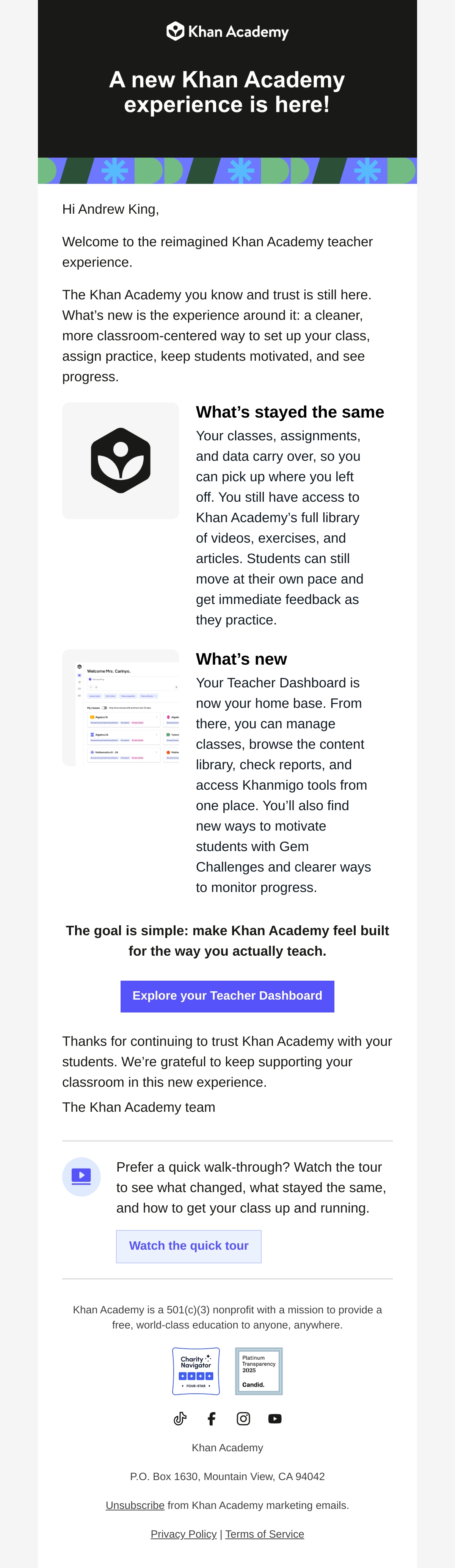The width and height of the screenshot is (455, 1568).
Task: Click the "What's new" heading
Action: 241,659
